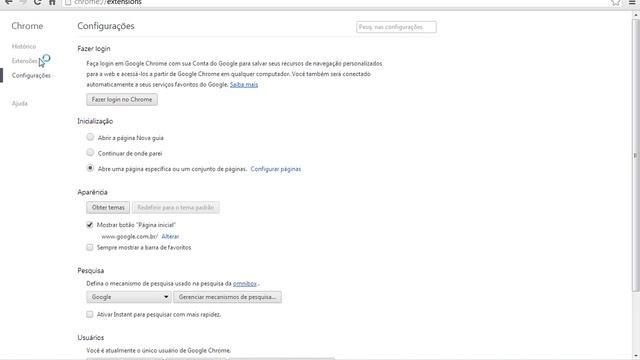The image size is (640, 360).
Task: Select 'Continuar de onde parei' radio
Action: coord(90,153)
